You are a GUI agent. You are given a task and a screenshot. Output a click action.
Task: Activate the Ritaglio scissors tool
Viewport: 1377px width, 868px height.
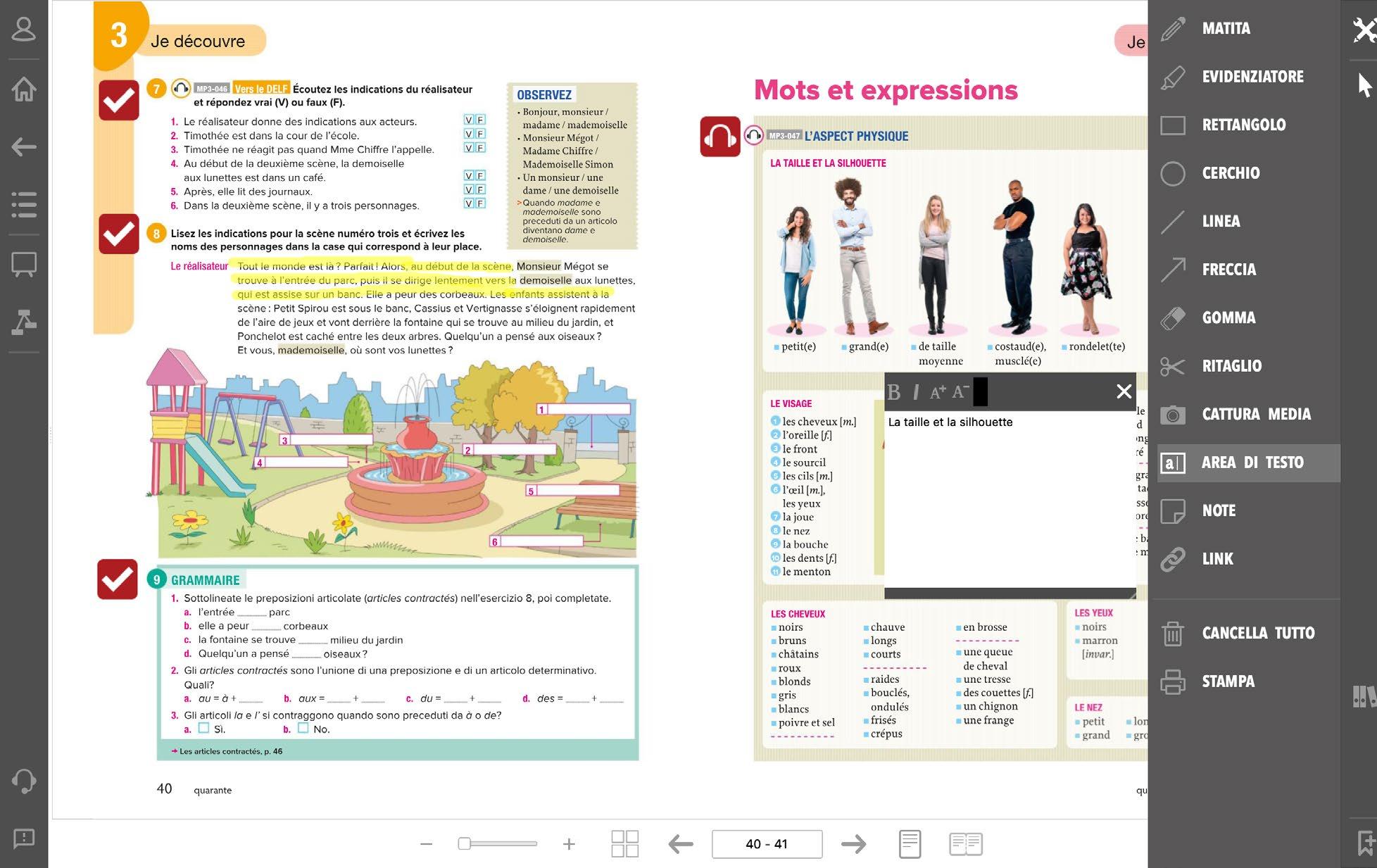[x=1231, y=366]
